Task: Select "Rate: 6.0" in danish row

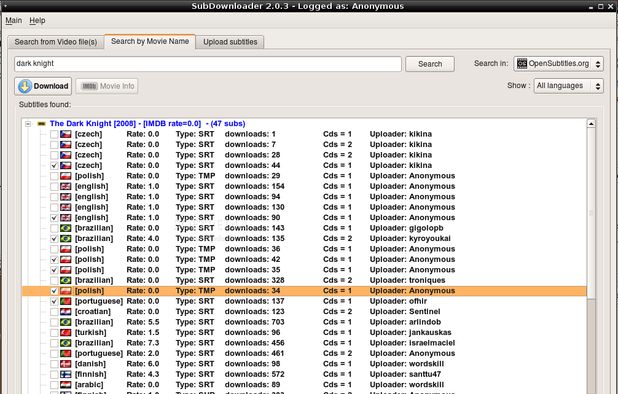Action: point(143,364)
